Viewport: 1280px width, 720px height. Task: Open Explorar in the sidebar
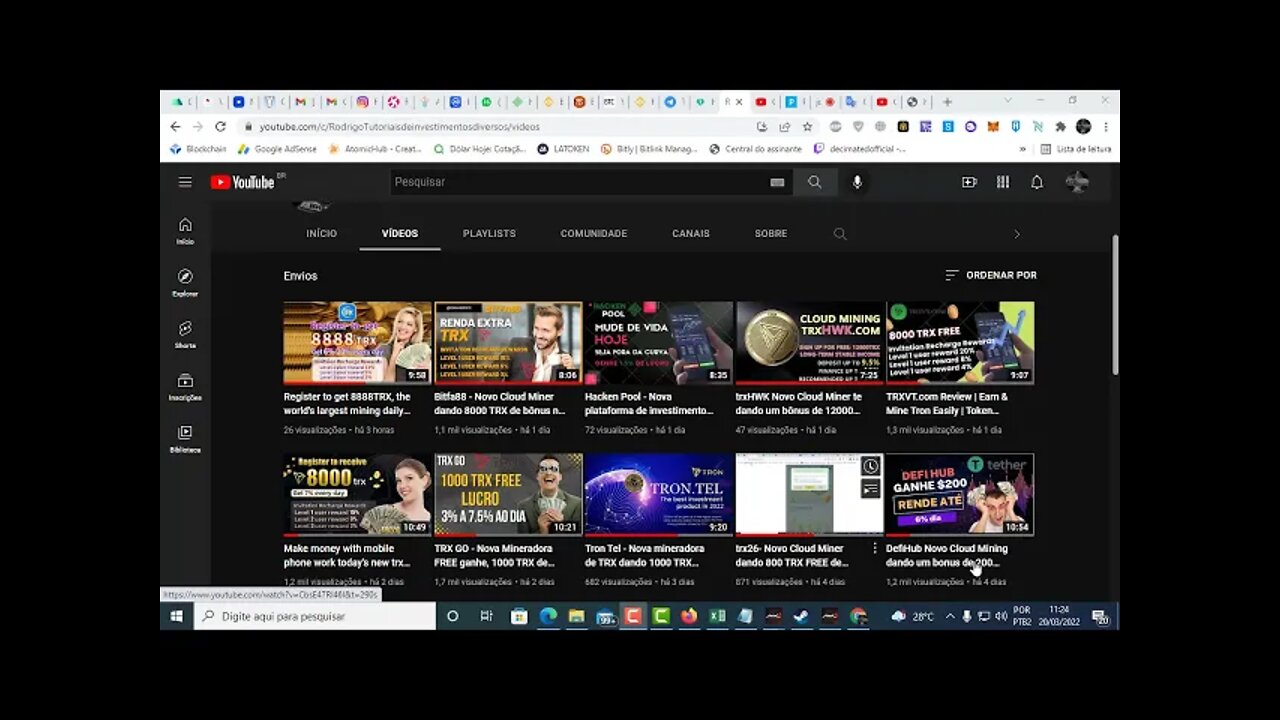[185, 283]
